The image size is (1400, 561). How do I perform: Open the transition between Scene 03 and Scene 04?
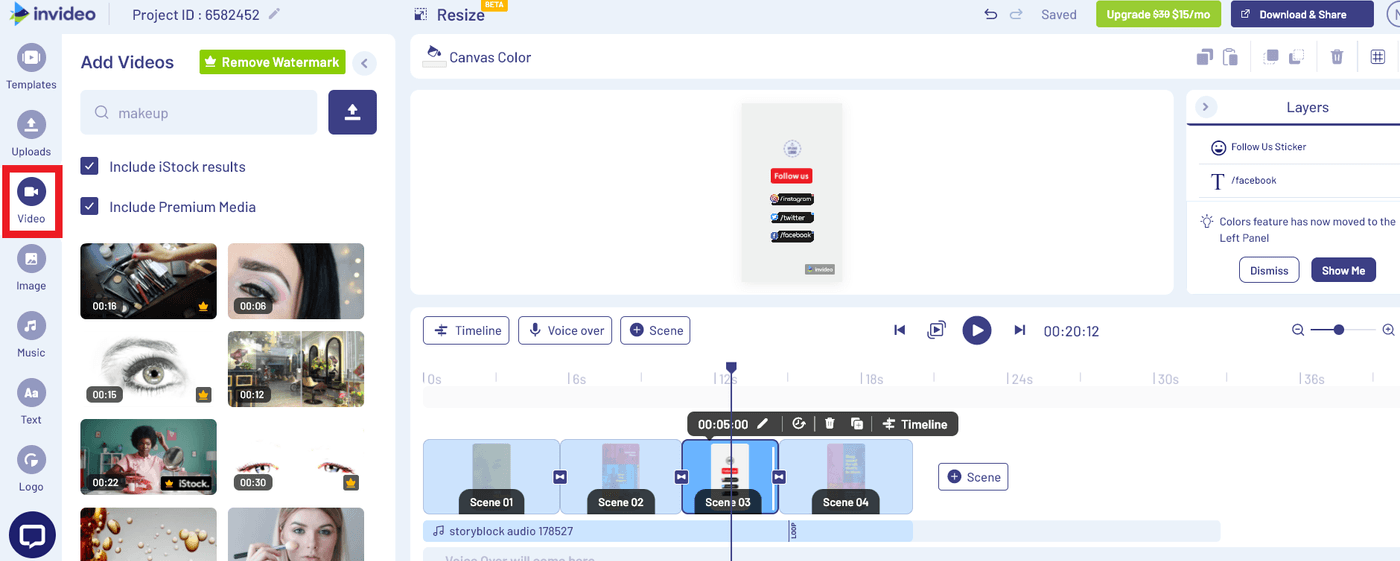click(x=779, y=477)
